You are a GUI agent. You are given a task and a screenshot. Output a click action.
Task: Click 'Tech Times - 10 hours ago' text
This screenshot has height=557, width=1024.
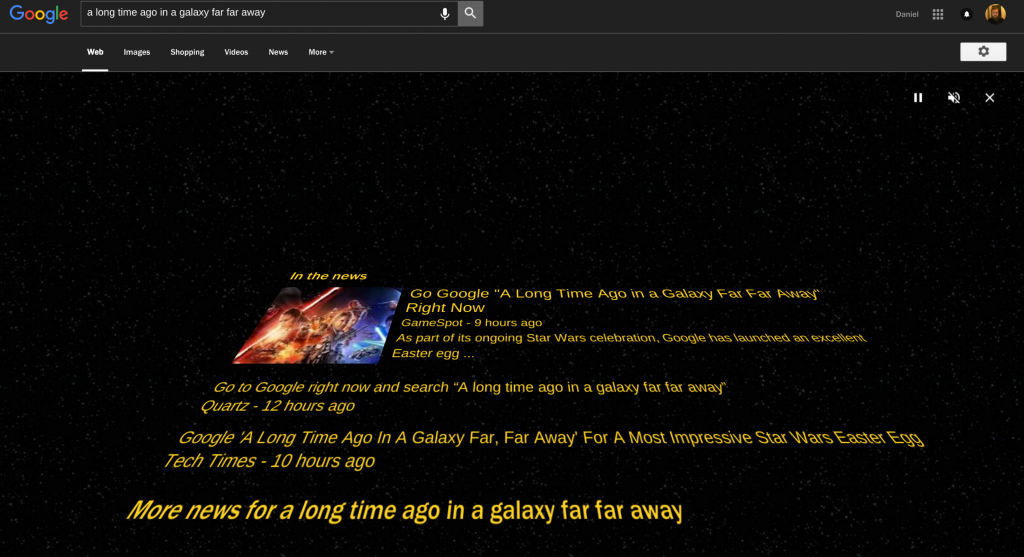(268, 461)
